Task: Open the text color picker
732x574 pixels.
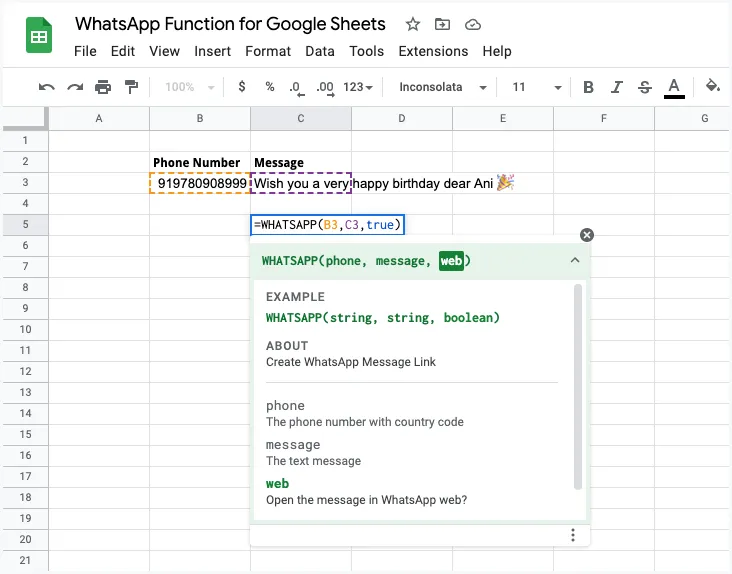Action: pos(674,87)
